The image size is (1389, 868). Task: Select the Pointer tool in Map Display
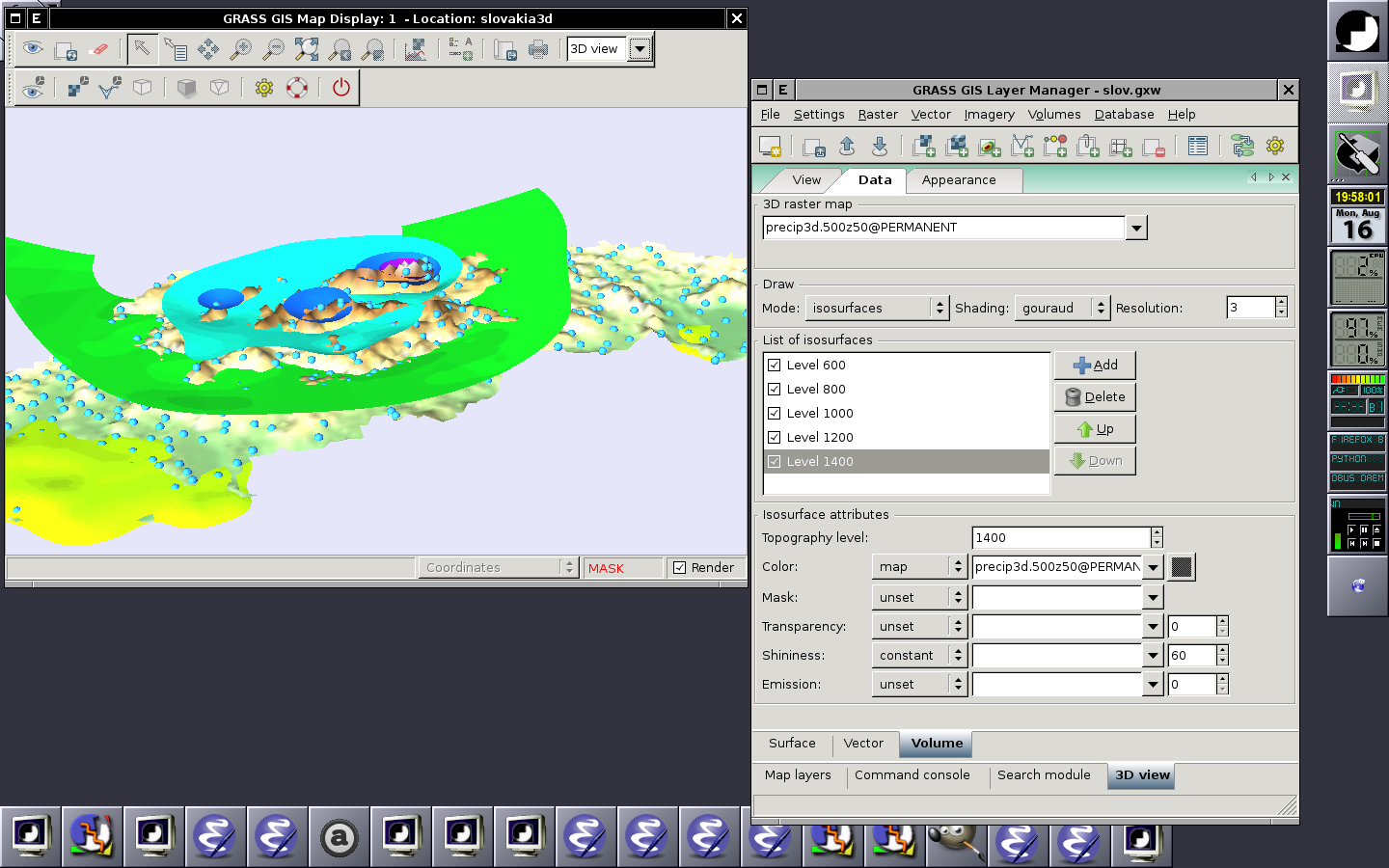[x=142, y=49]
